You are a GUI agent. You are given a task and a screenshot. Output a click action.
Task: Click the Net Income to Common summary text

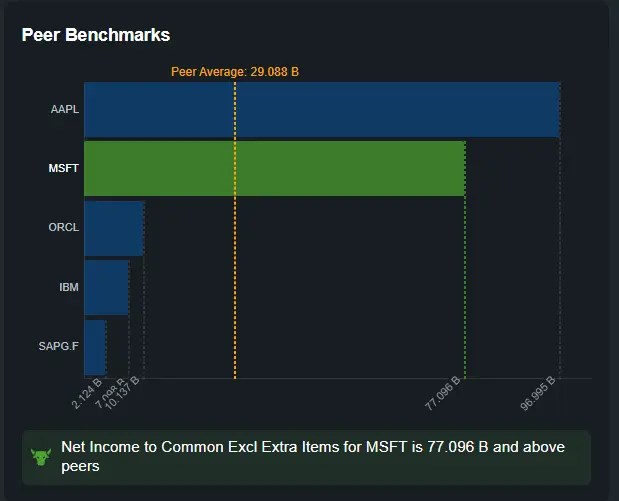313,457
